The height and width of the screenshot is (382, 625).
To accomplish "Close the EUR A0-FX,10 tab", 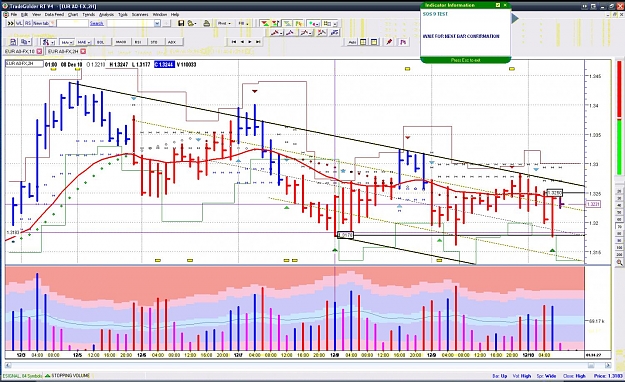I will pos(39,51).
